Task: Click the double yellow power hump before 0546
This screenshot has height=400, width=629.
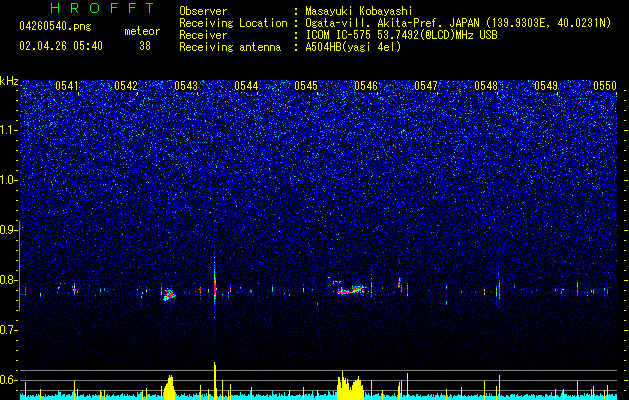Action: [x=350, y=386]
